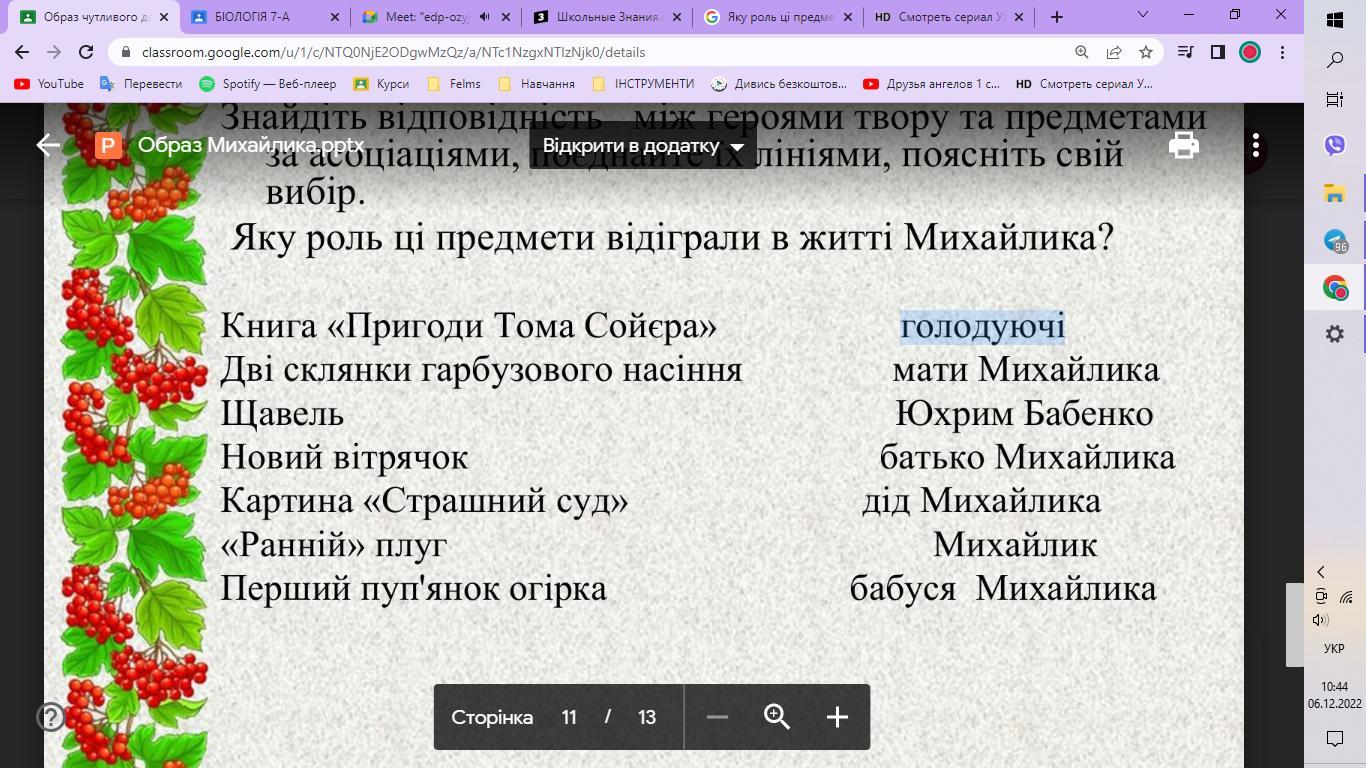Close the 'Школьные Знания' tab
This screenshot has width=1366, height=768.
point(678,17)
